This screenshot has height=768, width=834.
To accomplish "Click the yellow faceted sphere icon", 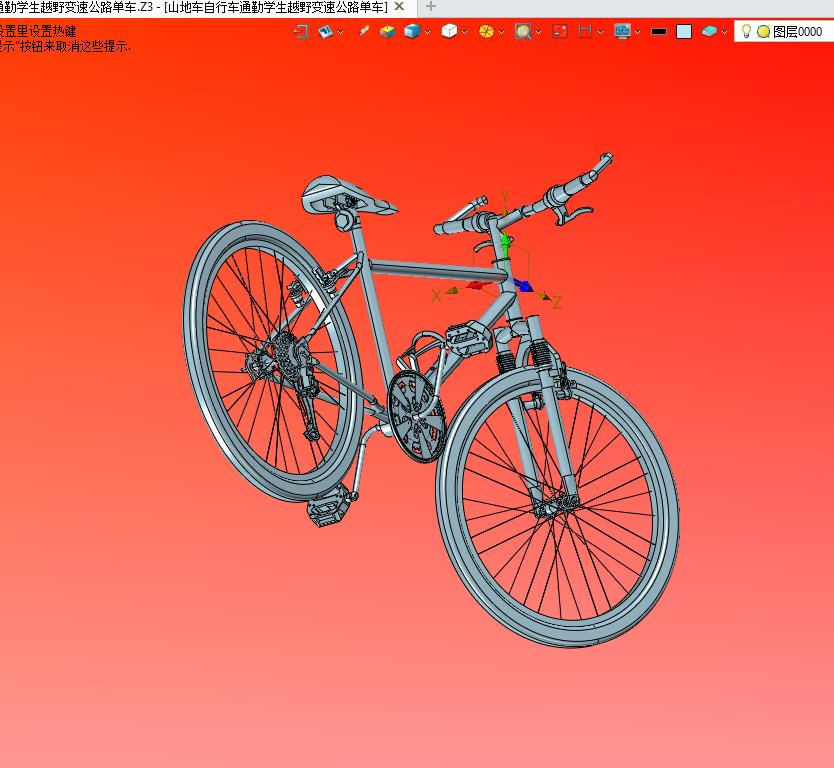I will coord(486,32).
